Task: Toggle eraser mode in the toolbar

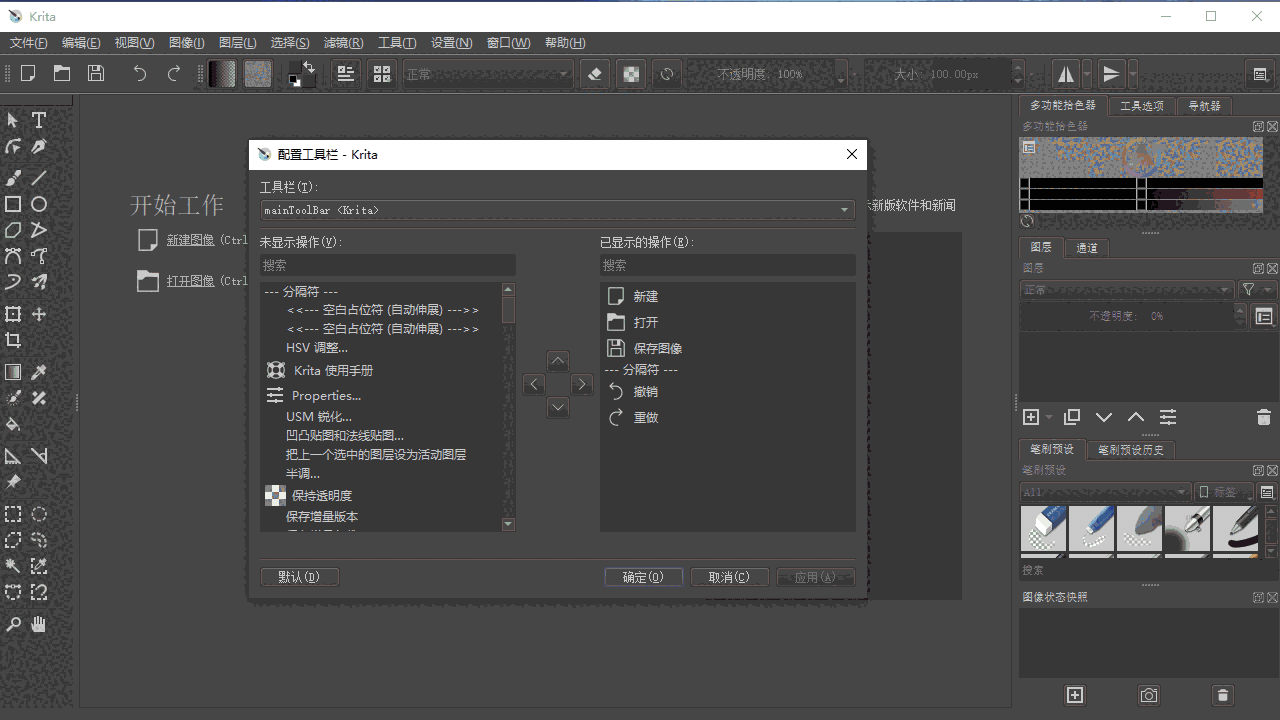Action: 593,73
